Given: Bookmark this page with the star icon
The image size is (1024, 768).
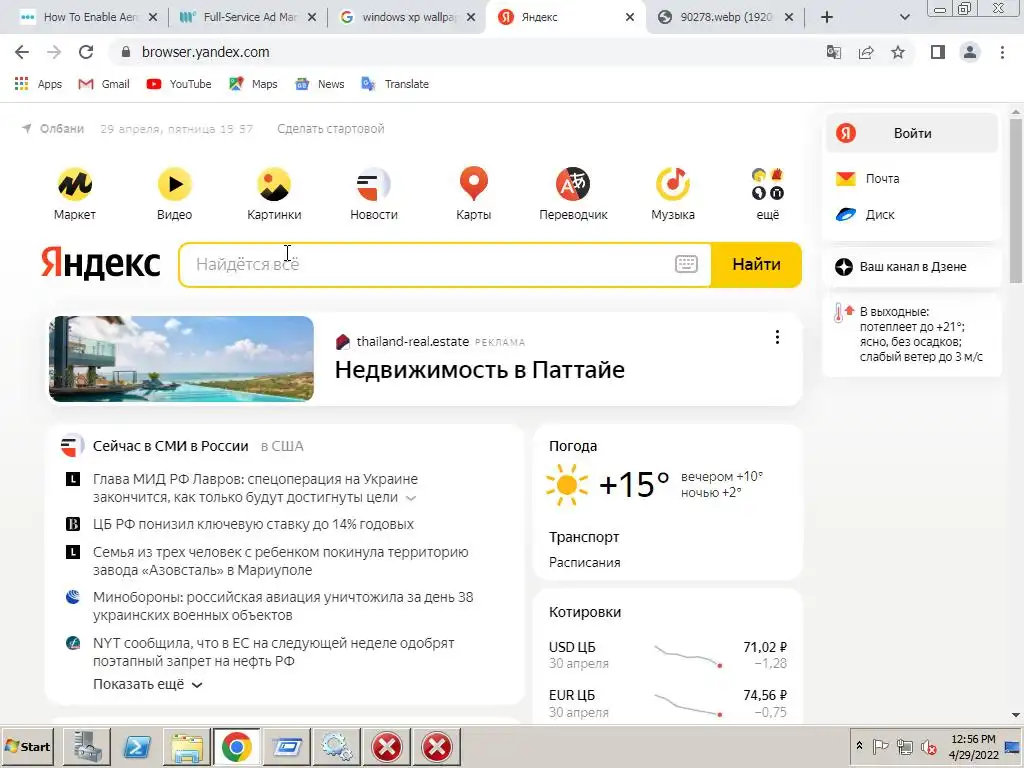Looking at the screenshot, I should 898,52.
